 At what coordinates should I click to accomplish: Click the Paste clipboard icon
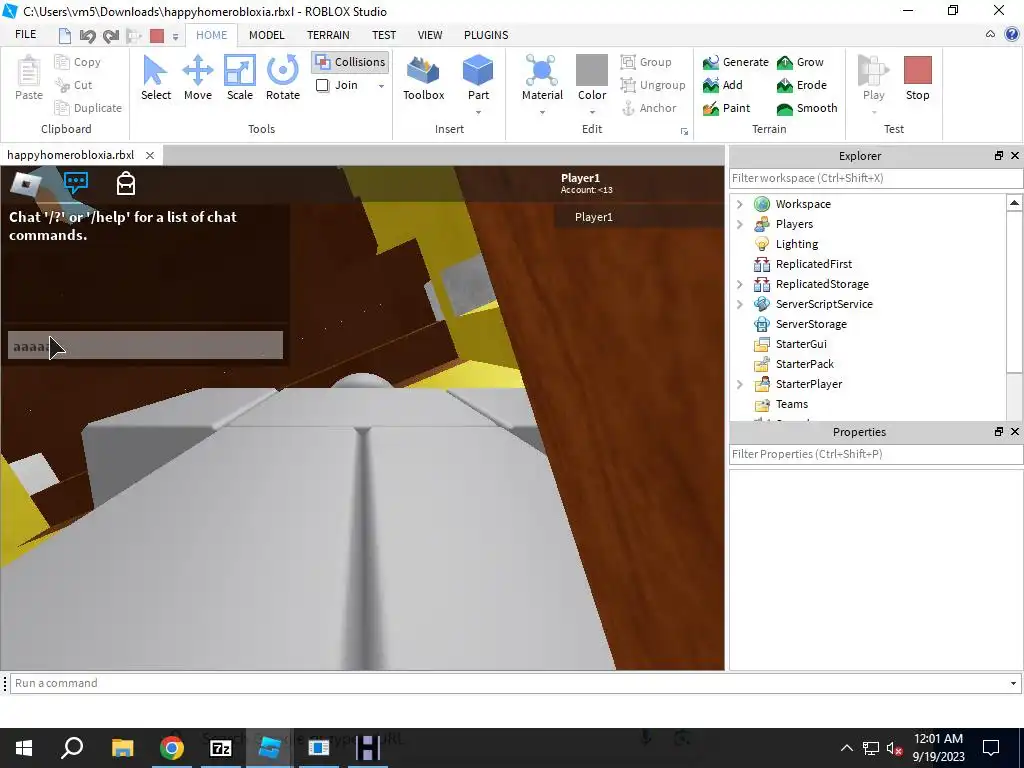(x=29, y=78)
